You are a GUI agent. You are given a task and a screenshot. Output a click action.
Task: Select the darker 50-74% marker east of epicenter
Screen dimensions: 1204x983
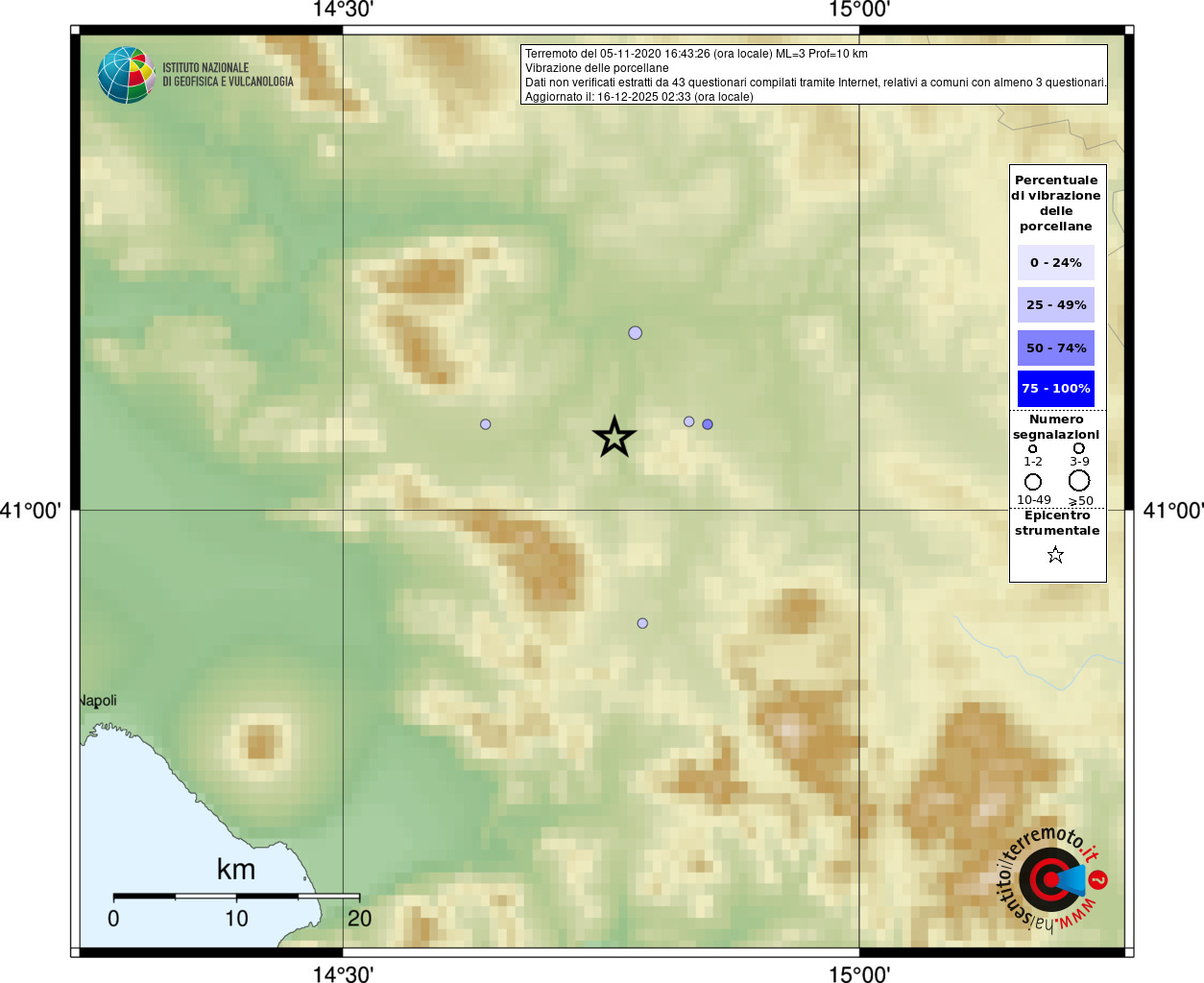tap(708, 424)
